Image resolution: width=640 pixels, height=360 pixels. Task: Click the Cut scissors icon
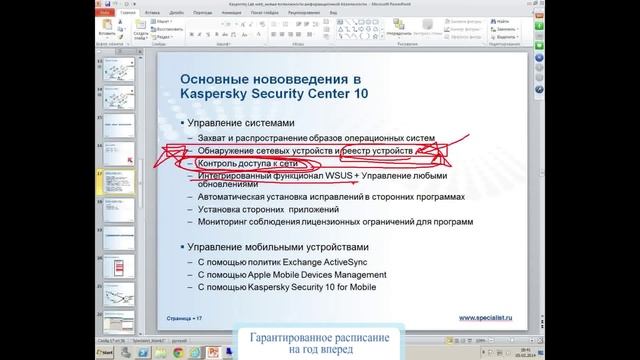click(x=120, y=22)
